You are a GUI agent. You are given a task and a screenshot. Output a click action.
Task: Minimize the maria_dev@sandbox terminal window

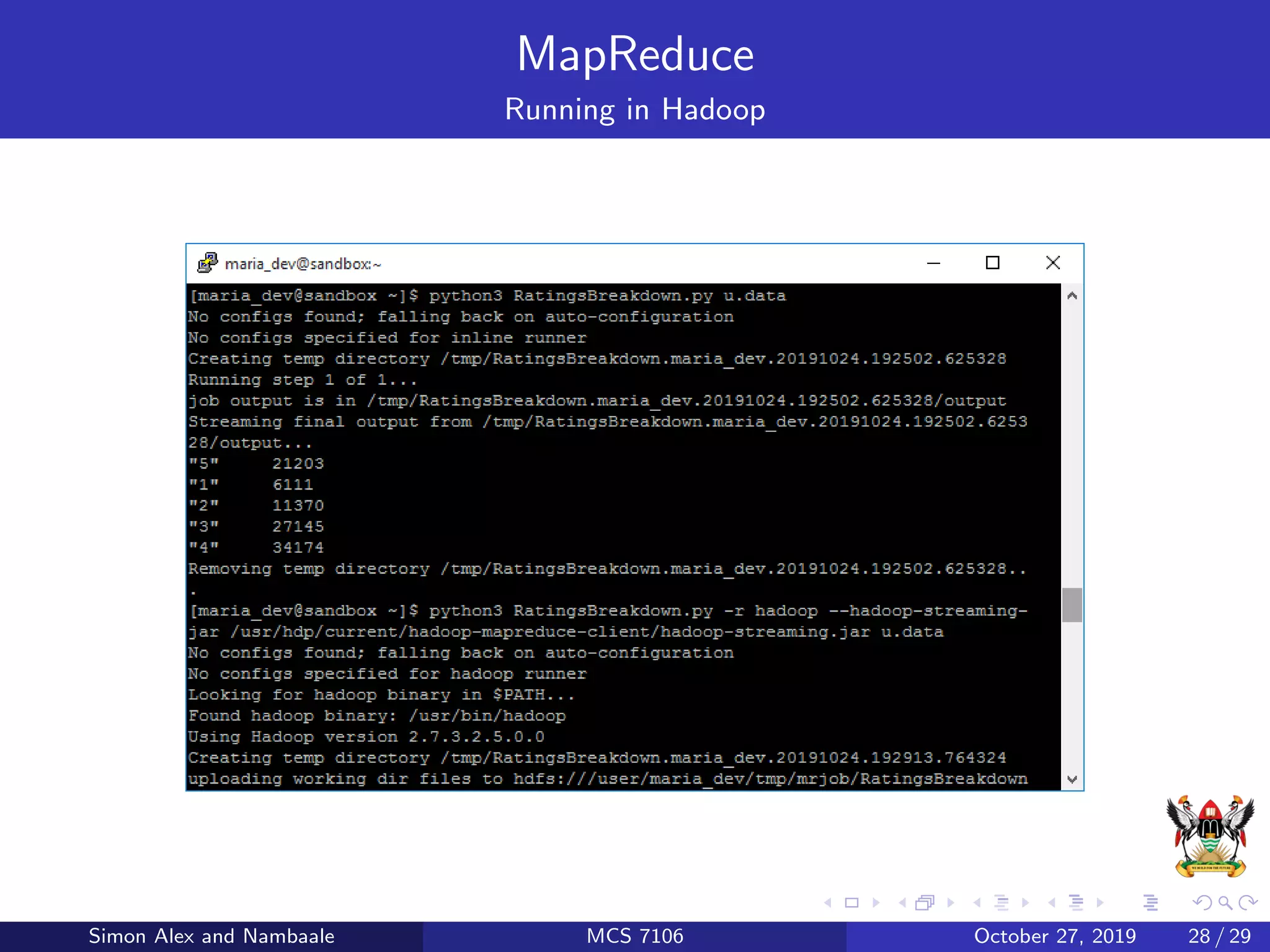tap(933, 263)
